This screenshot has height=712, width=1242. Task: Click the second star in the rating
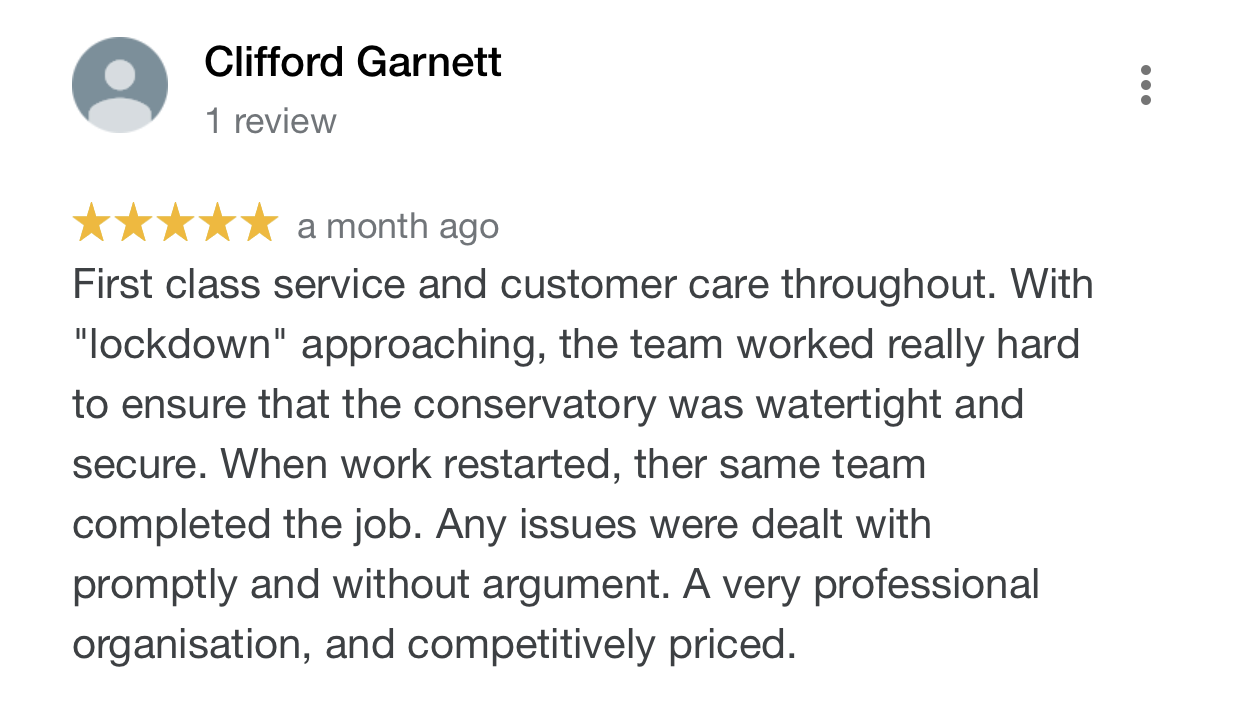click(x=133, y=224)
